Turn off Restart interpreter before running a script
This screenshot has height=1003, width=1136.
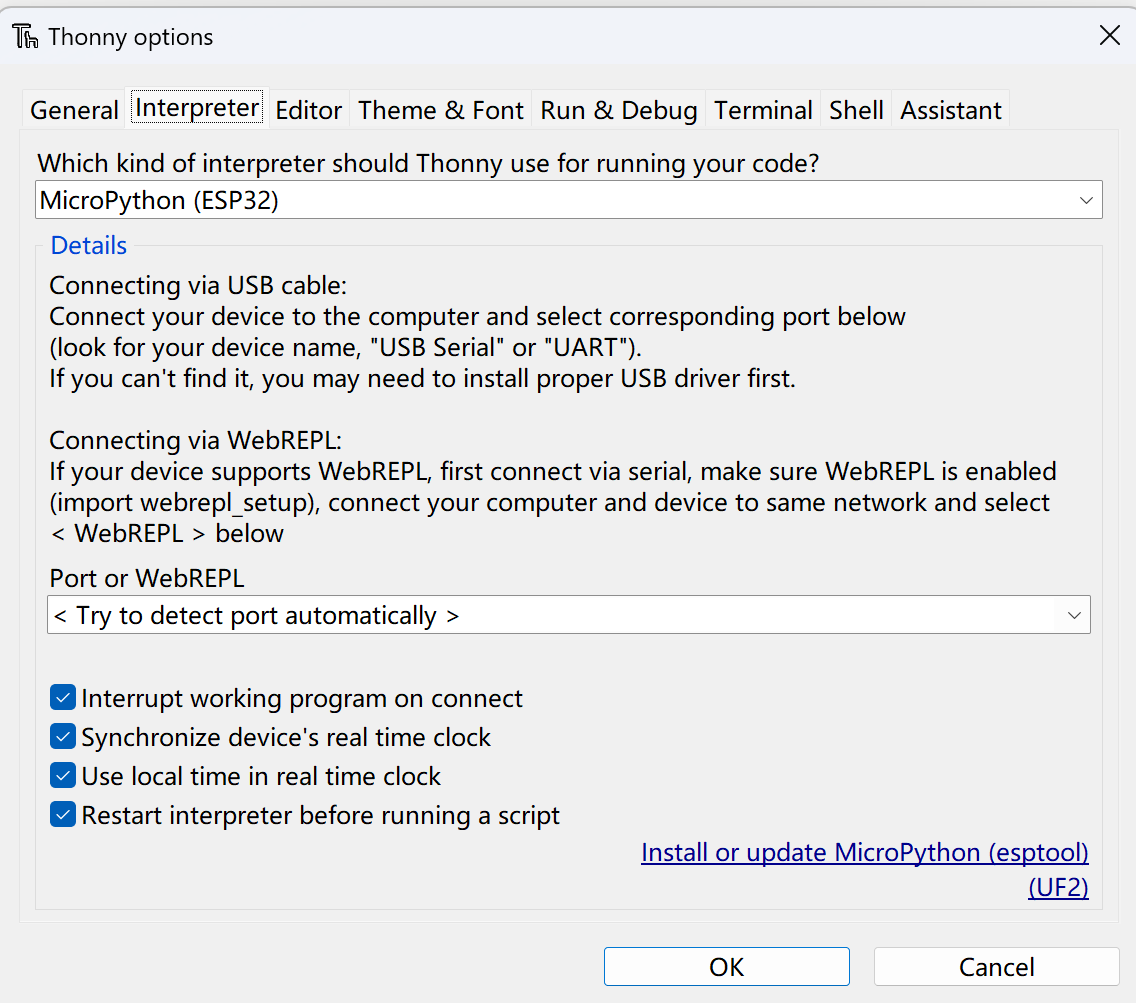[x=63, y=815]
